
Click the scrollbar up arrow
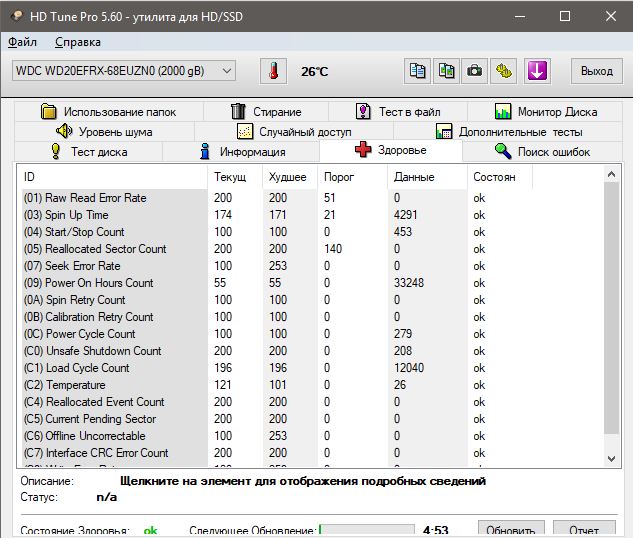612,174
